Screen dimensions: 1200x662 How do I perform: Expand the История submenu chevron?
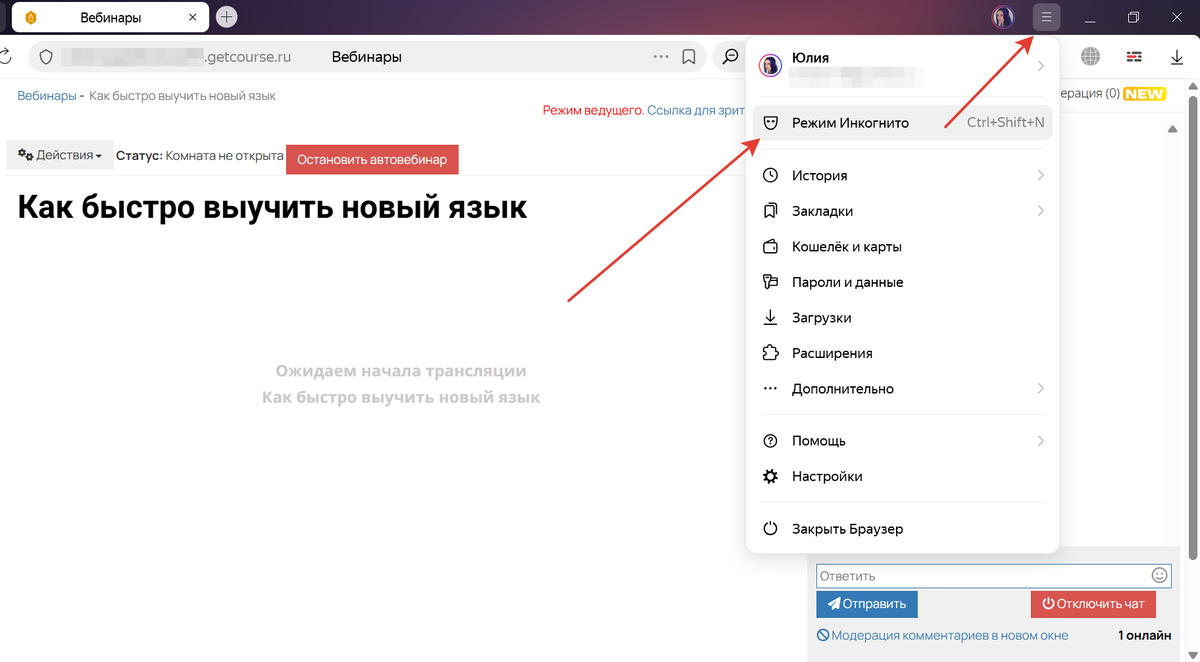pyautogui.click(x=1040, y=175)
